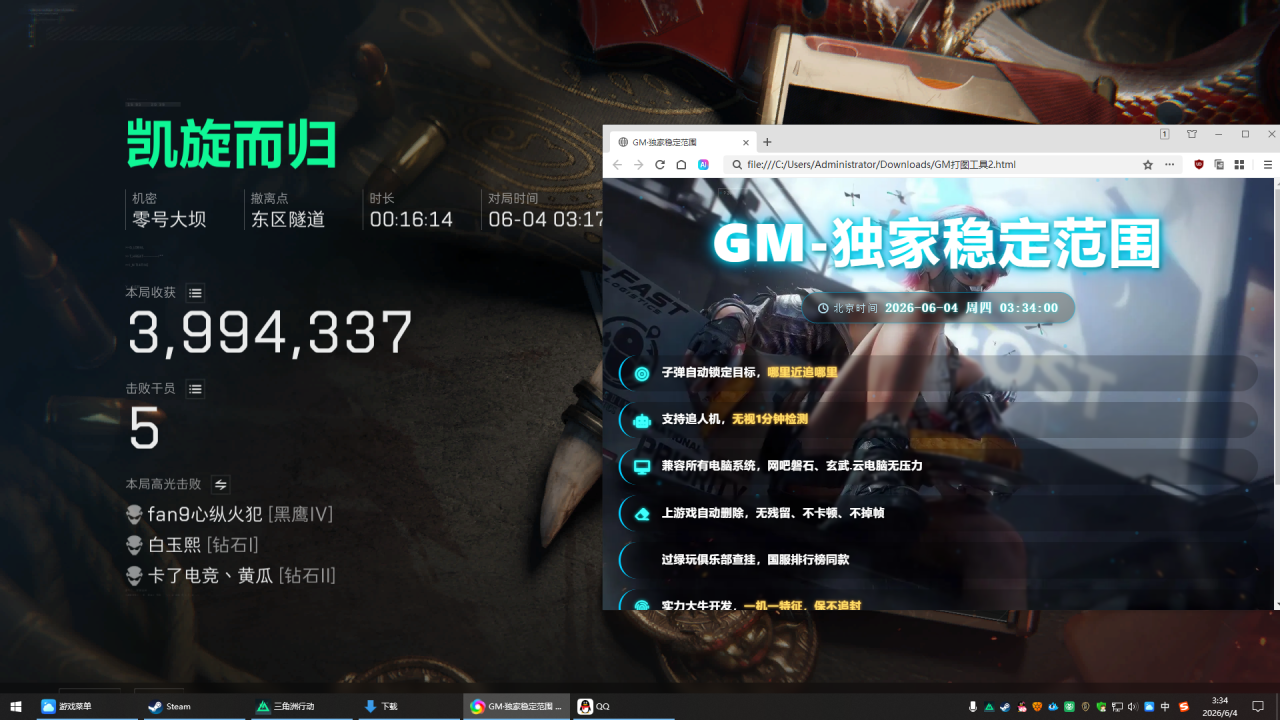The image size is (1280, 720).
Task: Click the 3,994,337 earnings value
Action: click(x=270, y=333)
